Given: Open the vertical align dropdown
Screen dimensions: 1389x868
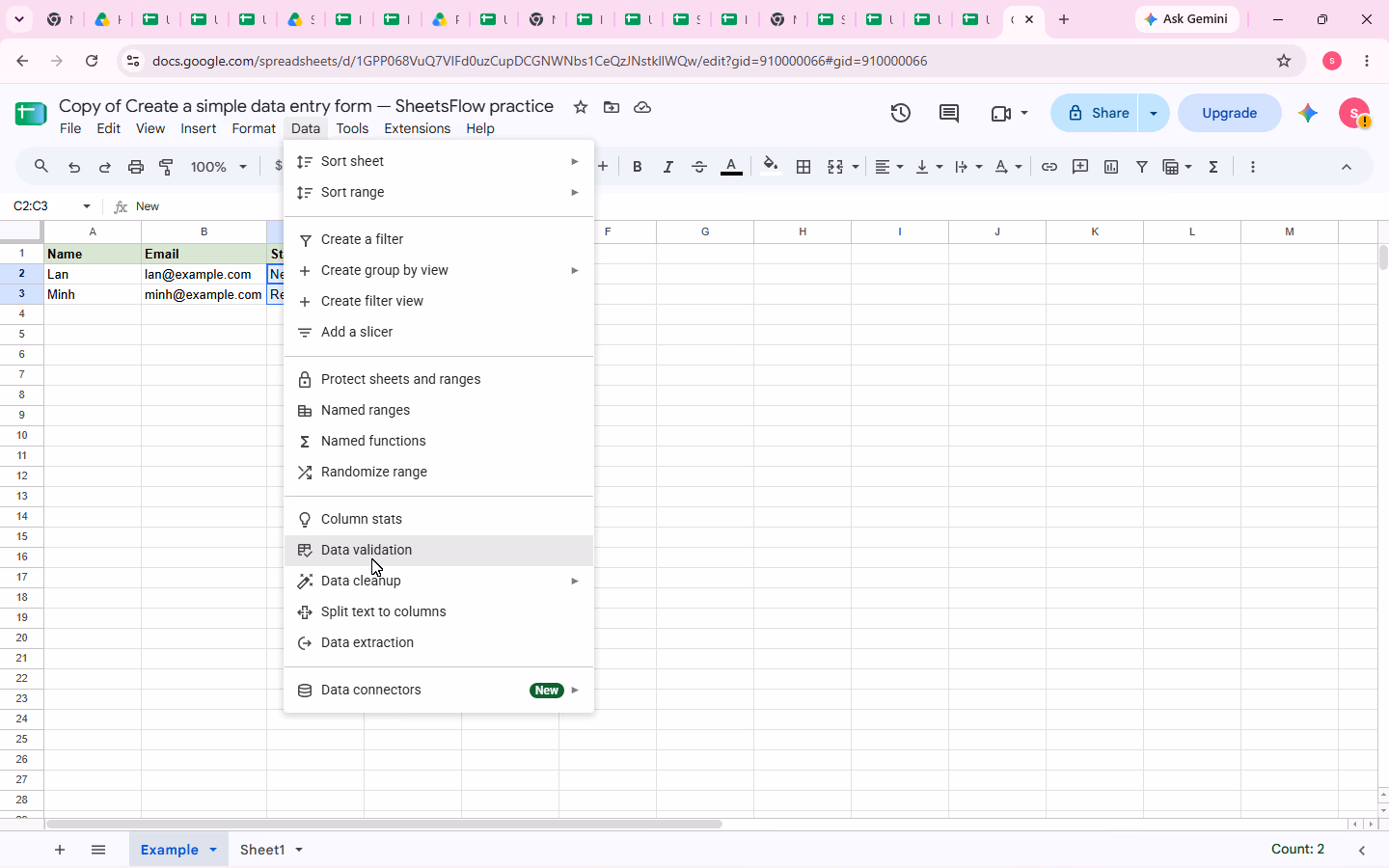Looking at the screenshot, I should click(929, 167).
